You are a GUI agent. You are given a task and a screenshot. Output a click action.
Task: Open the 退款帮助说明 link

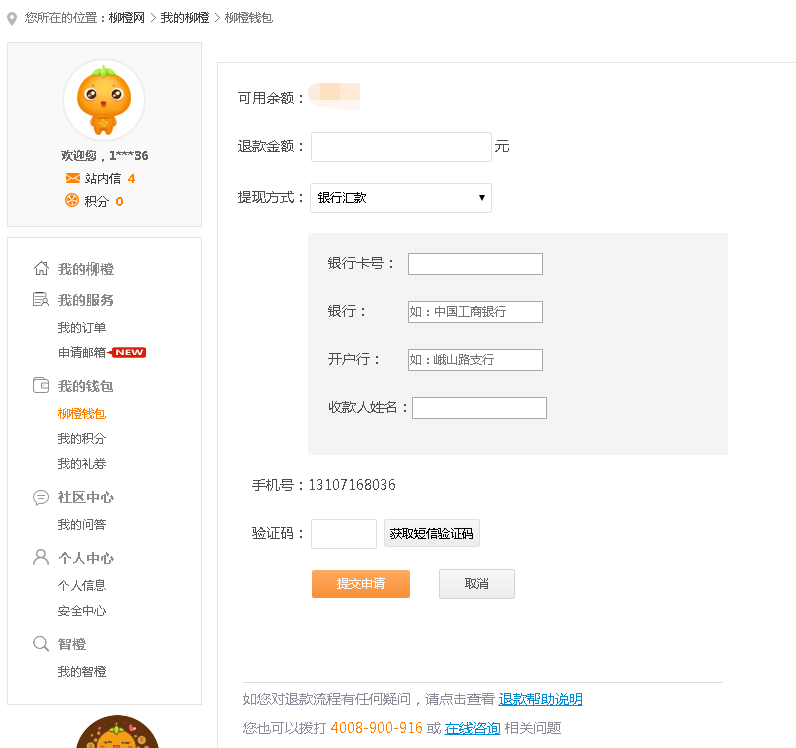540,699
